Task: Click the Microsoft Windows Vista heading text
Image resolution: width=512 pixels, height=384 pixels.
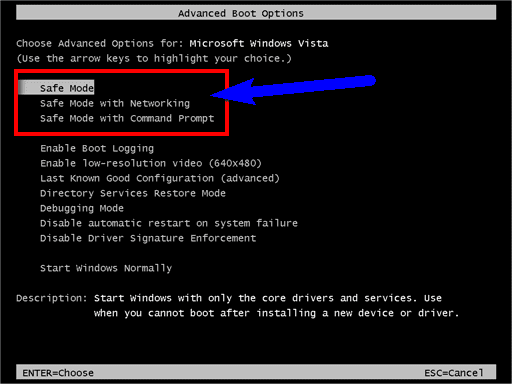Action: coord(259,43)
